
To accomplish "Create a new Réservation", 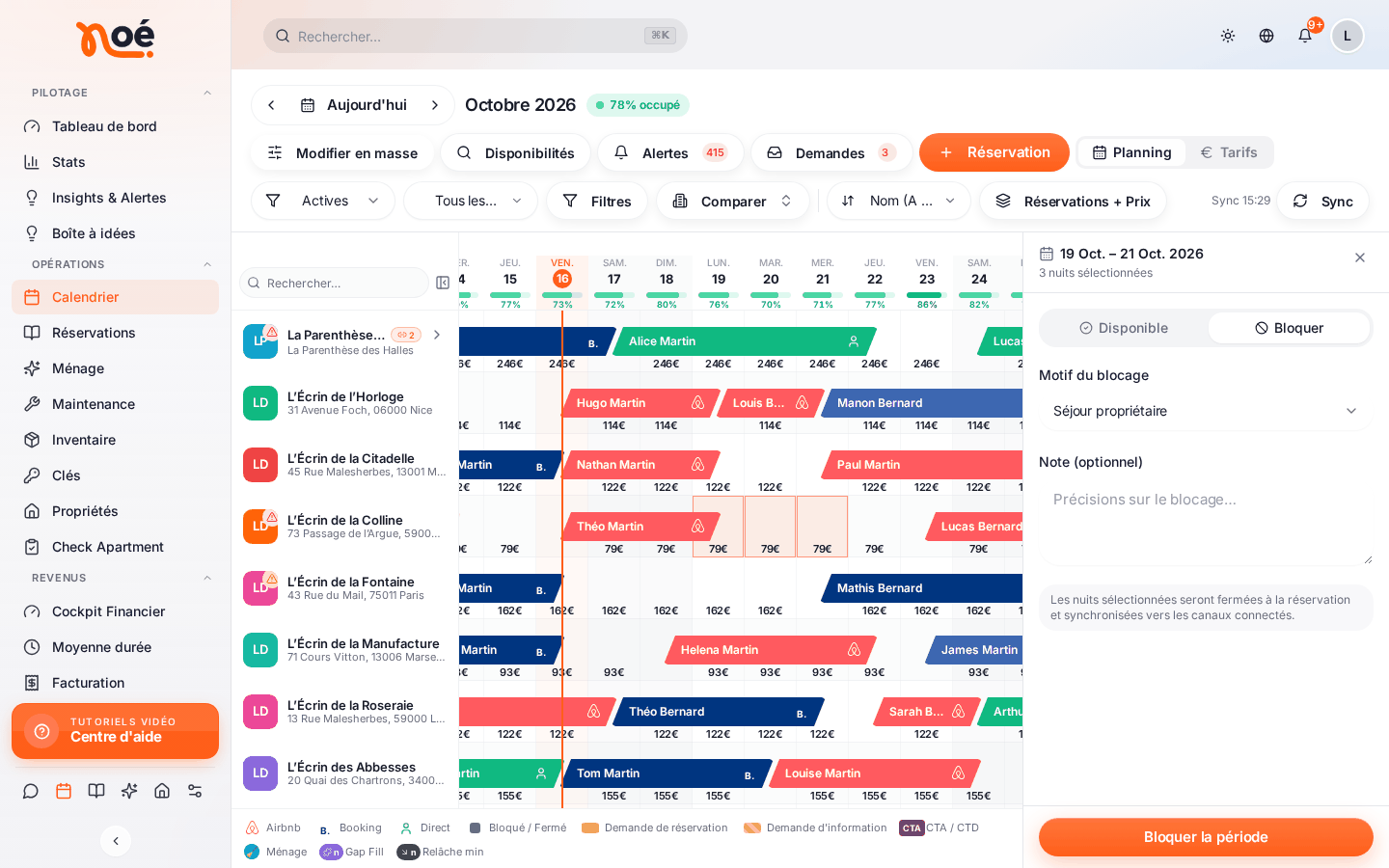I will click(994, 152).
